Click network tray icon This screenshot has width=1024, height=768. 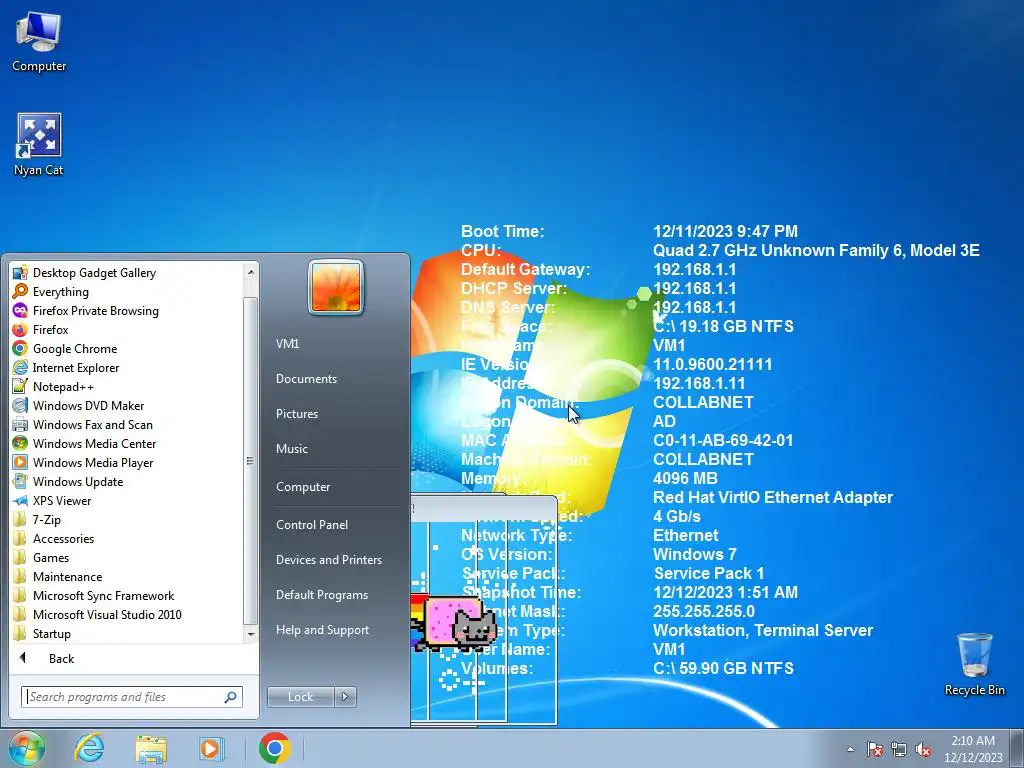(899, 749)
